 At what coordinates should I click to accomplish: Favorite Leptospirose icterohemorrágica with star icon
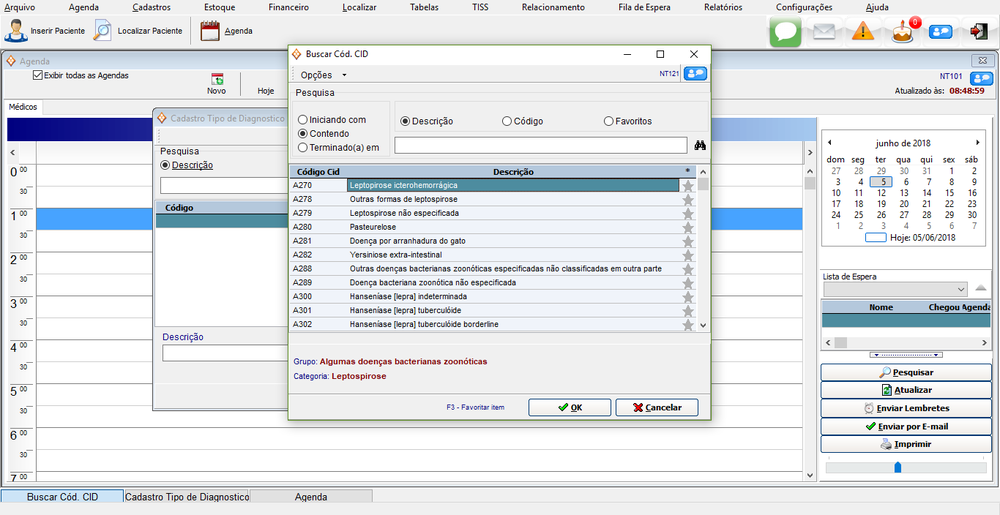[x=688, y=186]
